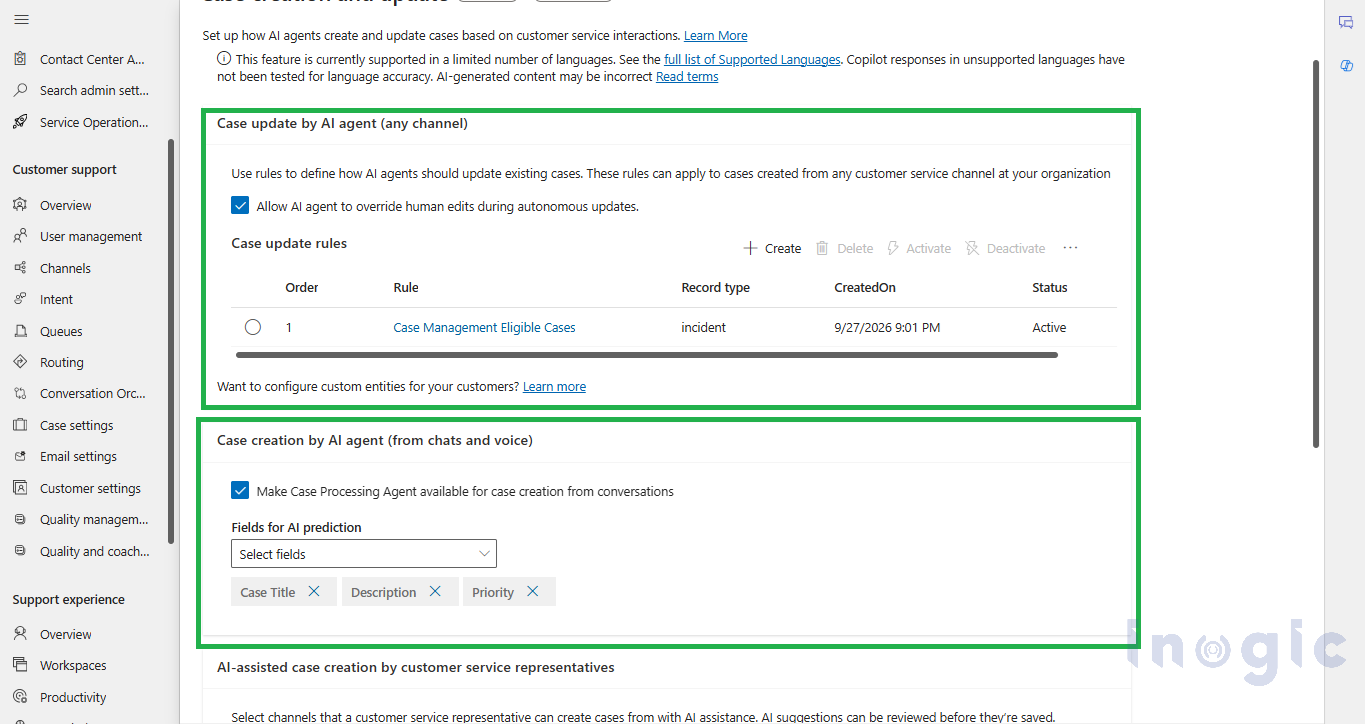The image size is (1365, 724).
Task: Create a new case update rule
Action: click(772, 248)
